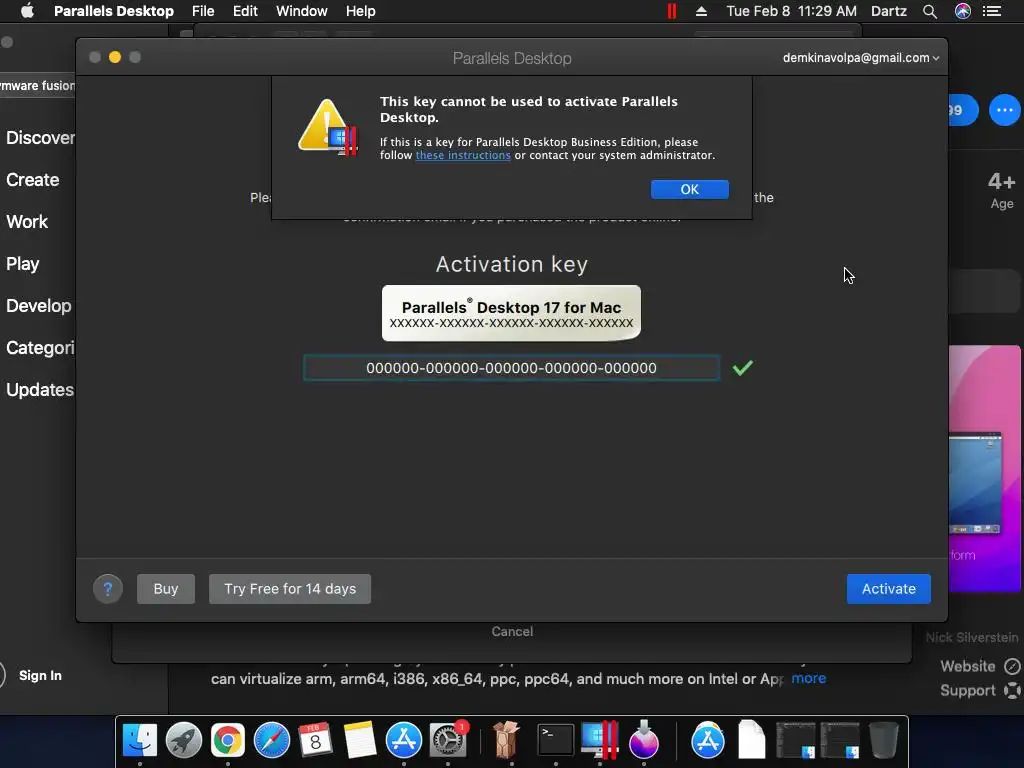Viewport: 1024px width, 768px height.
Task: Click the Siri icon in menu bar
Action: (963, 11)
